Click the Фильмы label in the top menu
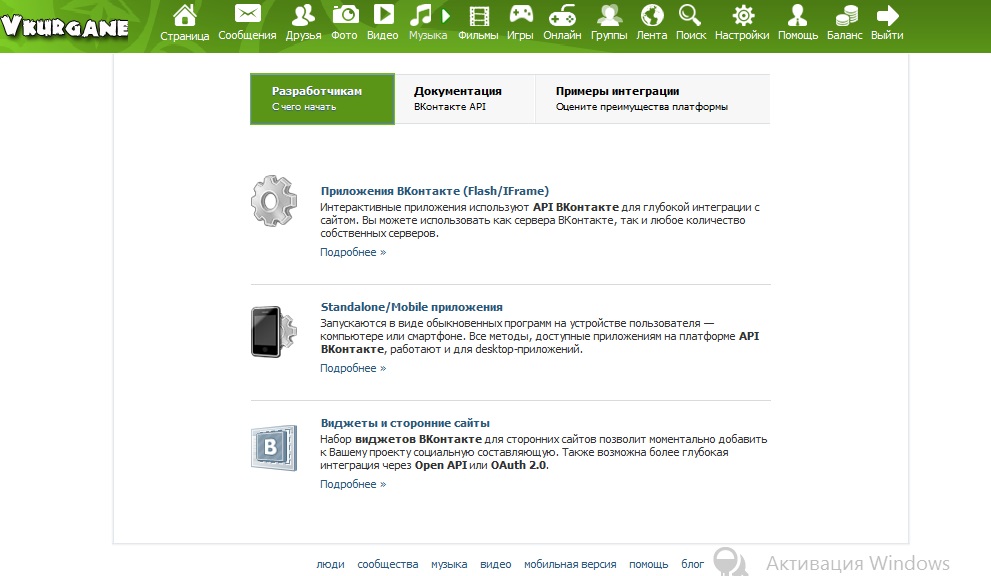This screenshot has width=991, height=576. coord(478,35)
